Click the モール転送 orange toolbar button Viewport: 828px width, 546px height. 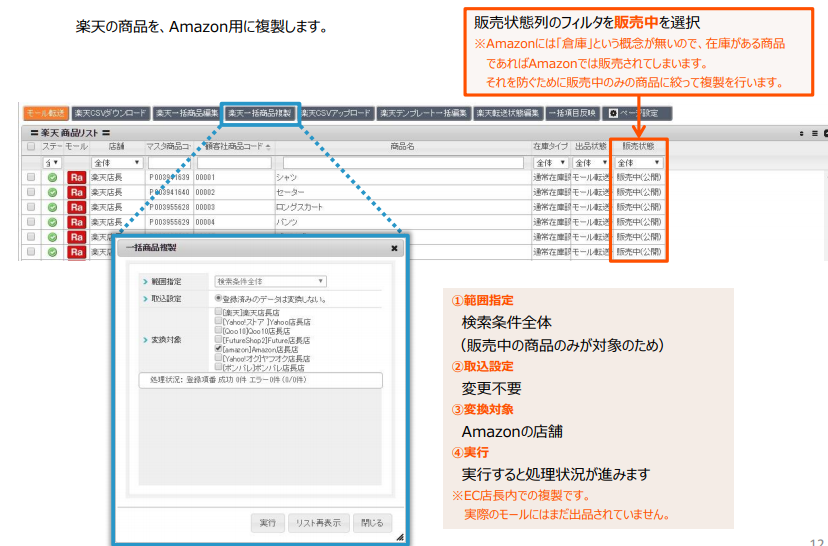[x=46, y=114]
